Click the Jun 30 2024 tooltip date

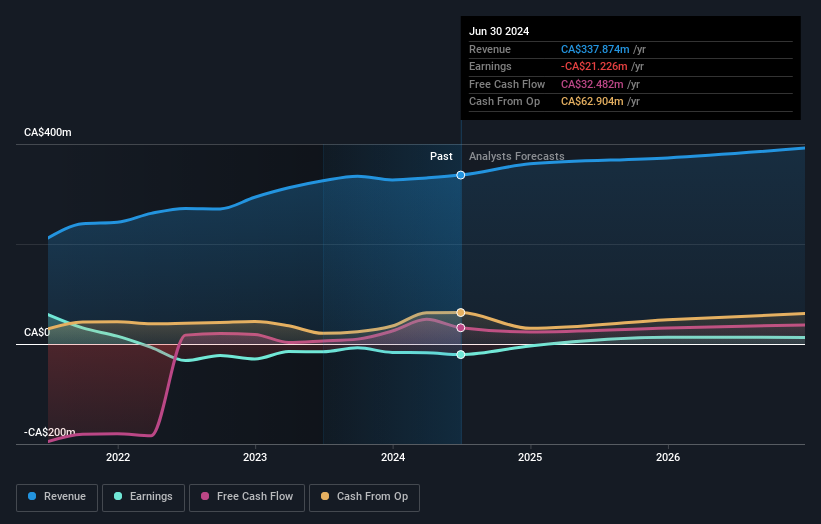pos(499,31)
